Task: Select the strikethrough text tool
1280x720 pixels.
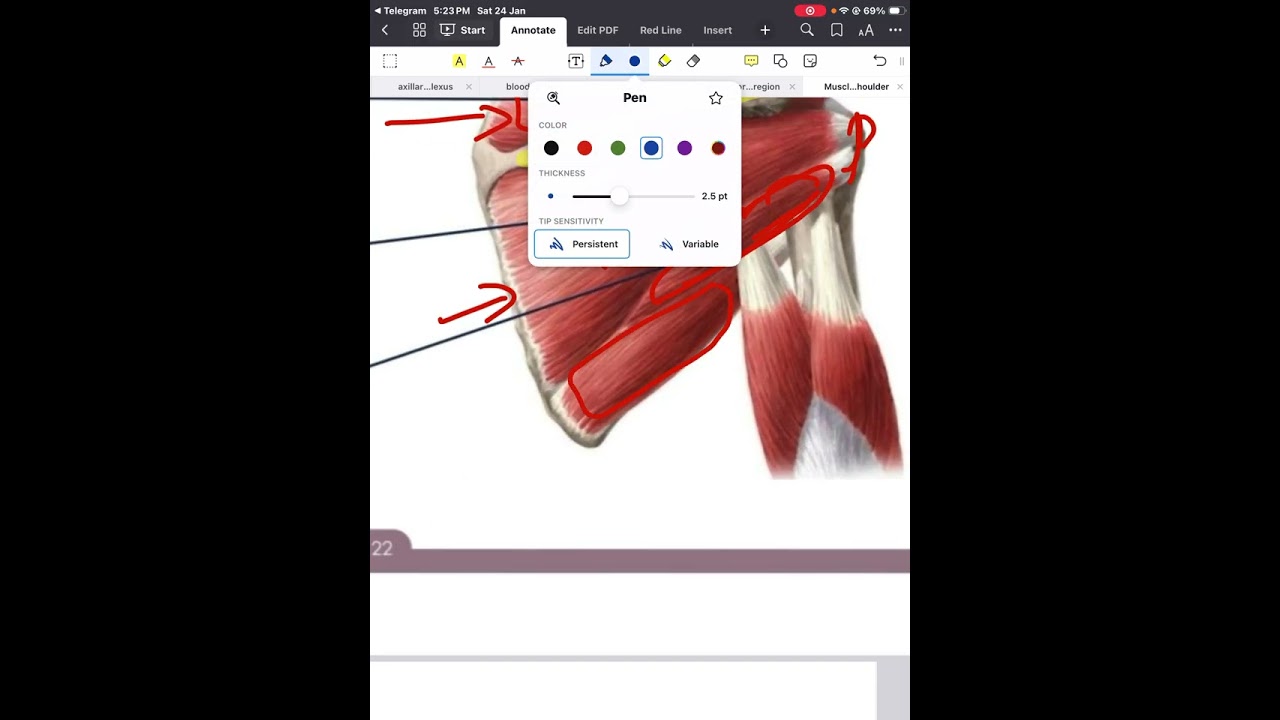Action: 518,61
